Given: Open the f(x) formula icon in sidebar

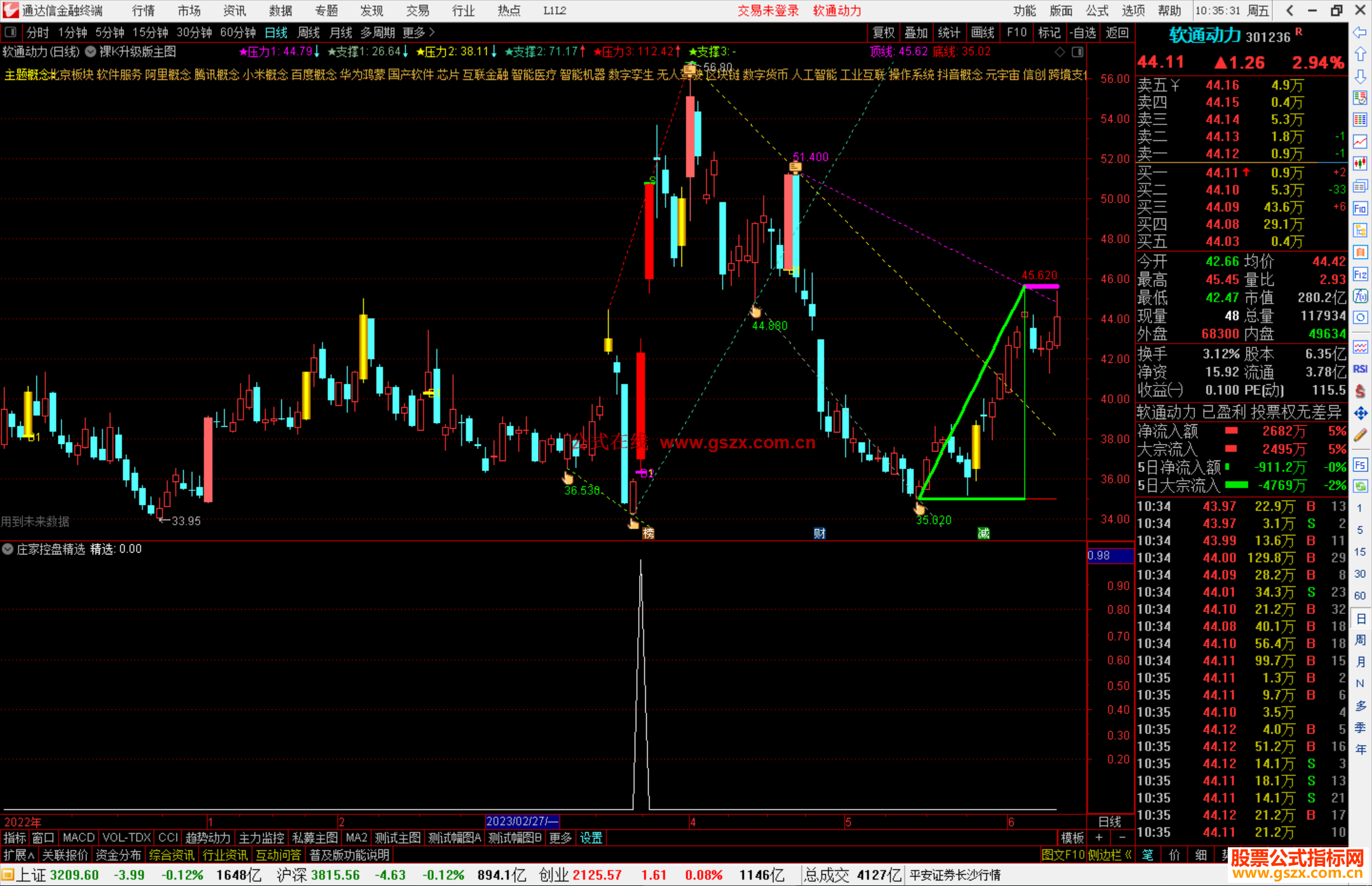Looking at the screenshot, I should (1360, 296).
